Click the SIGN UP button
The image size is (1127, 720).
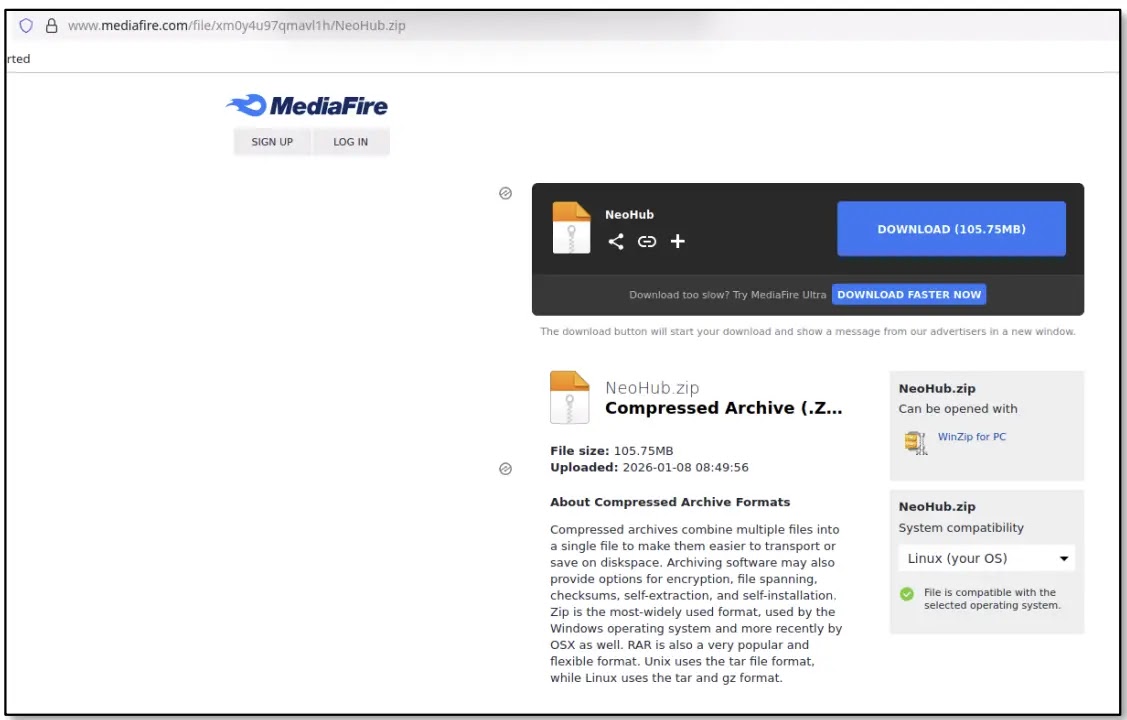[271, 141]
